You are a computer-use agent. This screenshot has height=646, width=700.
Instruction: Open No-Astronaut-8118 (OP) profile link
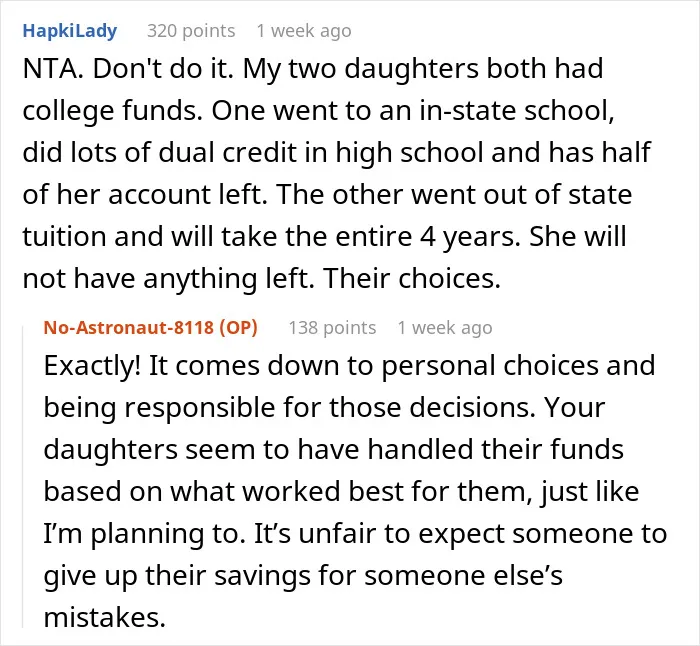tap(150, 328)
